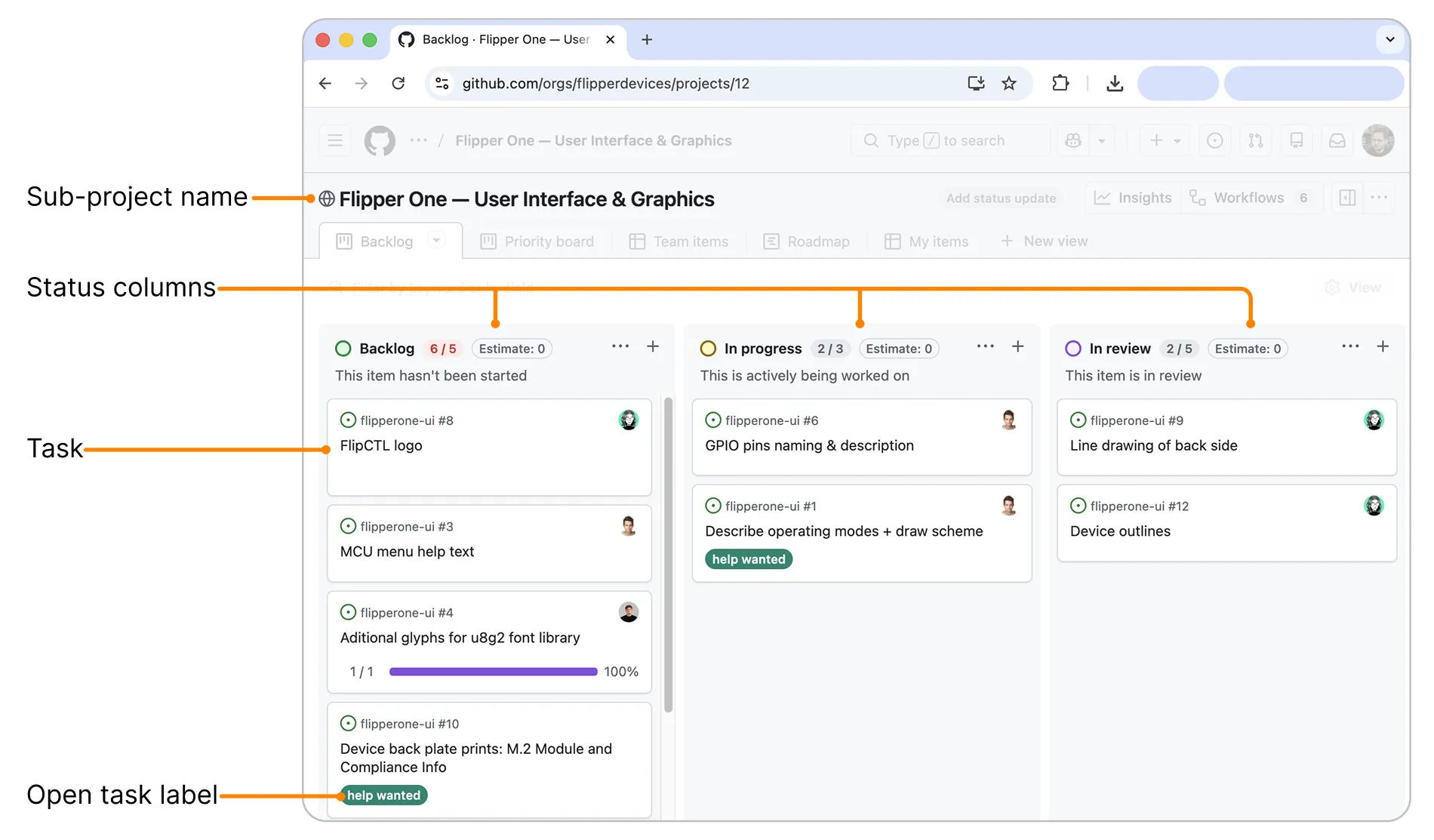Open the browser downloads icon

(1114, 83)
